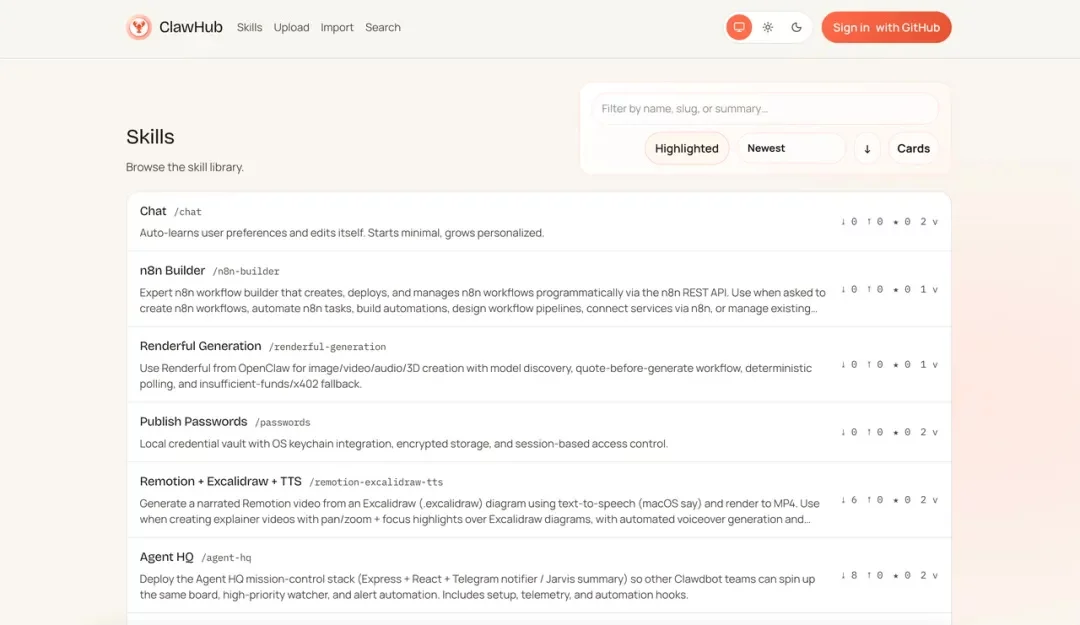Select the Search navigation link

(383, 27)
